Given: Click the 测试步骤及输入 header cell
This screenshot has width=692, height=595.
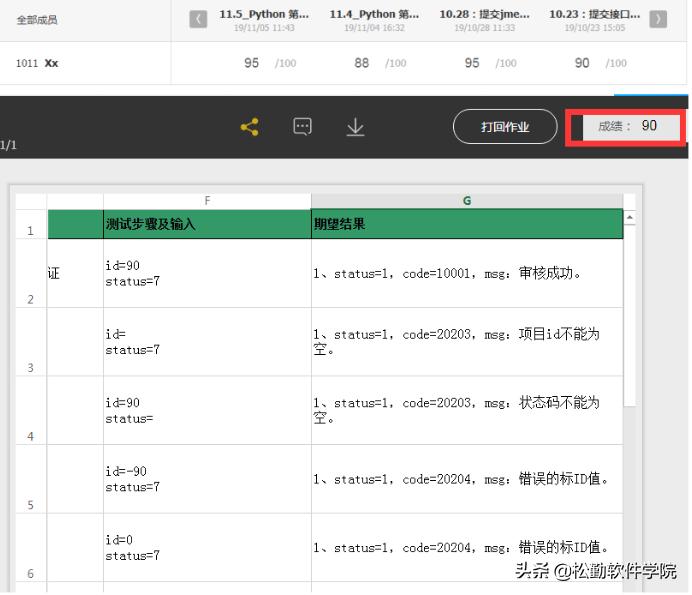Looking at the screenshot, I should (207, 224).
